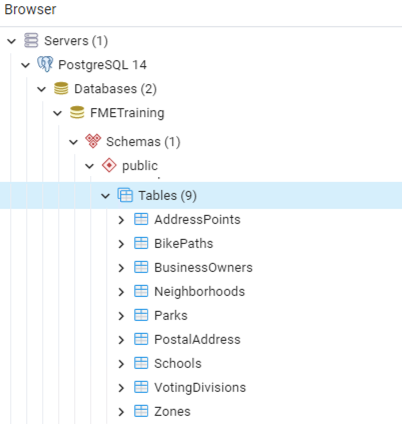Collapse the Servers (1) node
Image resolution: width=402 pixels, height=424 pixels.
[x=12, y=41]
